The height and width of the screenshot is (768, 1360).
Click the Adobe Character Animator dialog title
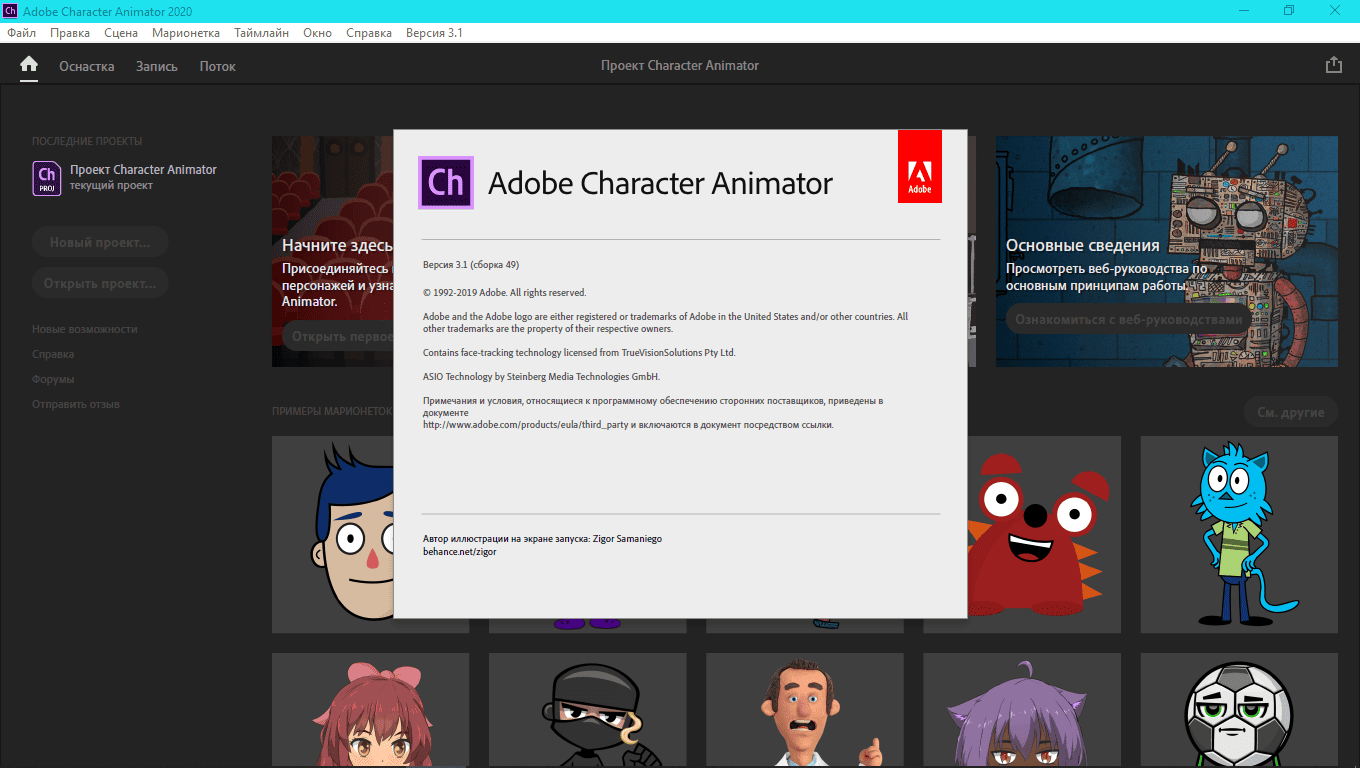click(x=660, y=183)
